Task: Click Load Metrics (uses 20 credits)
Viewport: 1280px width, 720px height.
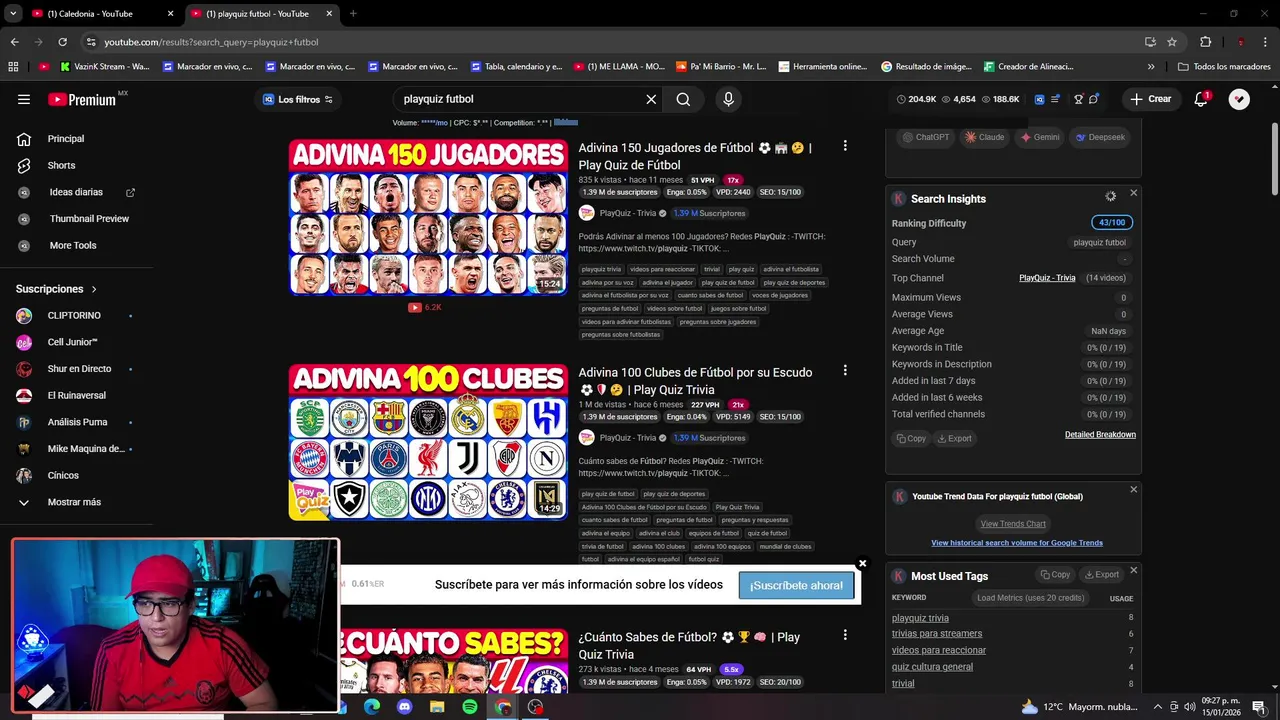Action: (x=1030, y=598)
